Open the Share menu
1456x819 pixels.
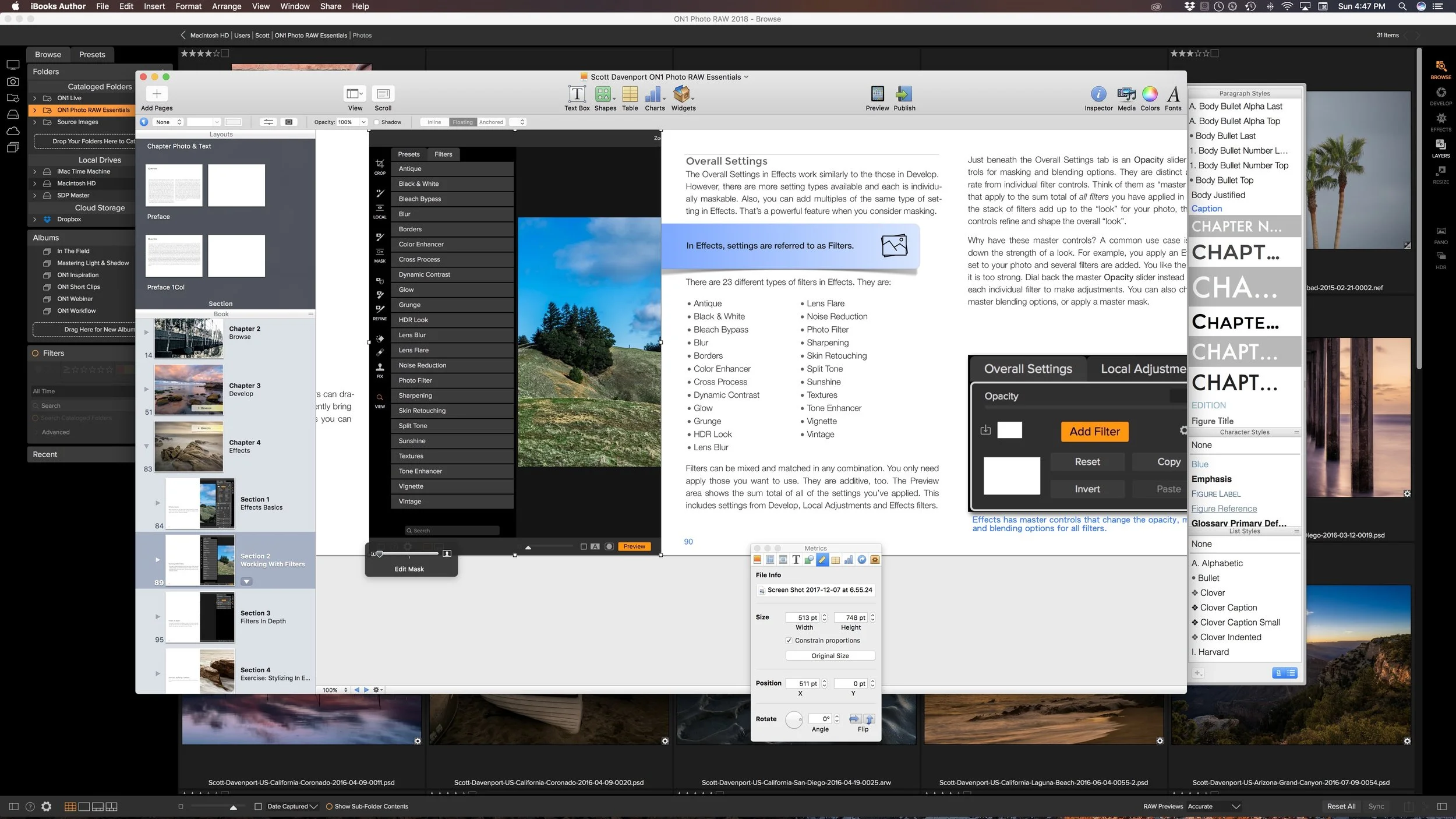coord(331,6)
